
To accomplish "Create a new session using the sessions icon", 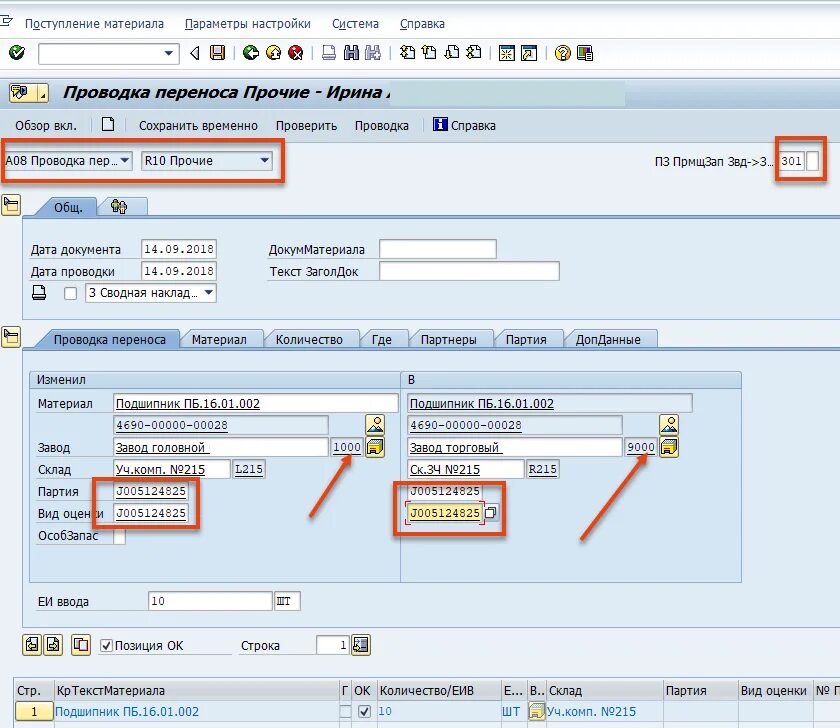I will click(x=506, y=53).
